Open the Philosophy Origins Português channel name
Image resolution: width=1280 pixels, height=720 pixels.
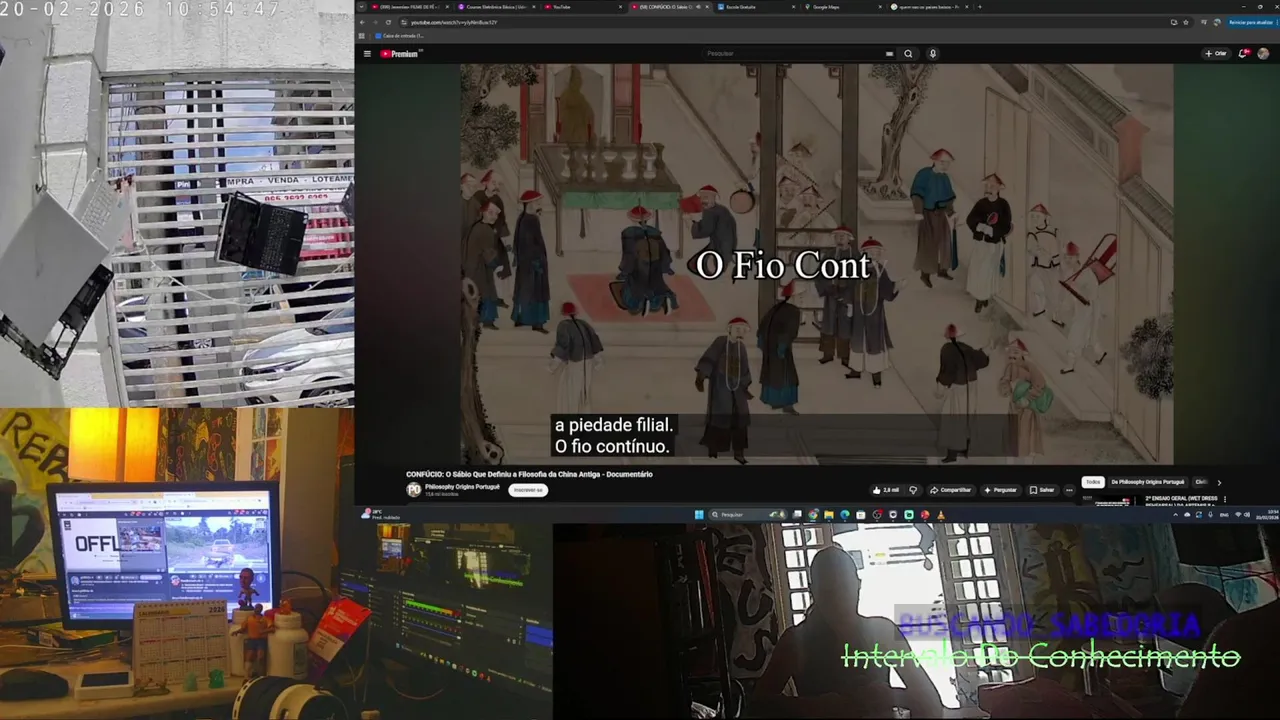[462, 487]
